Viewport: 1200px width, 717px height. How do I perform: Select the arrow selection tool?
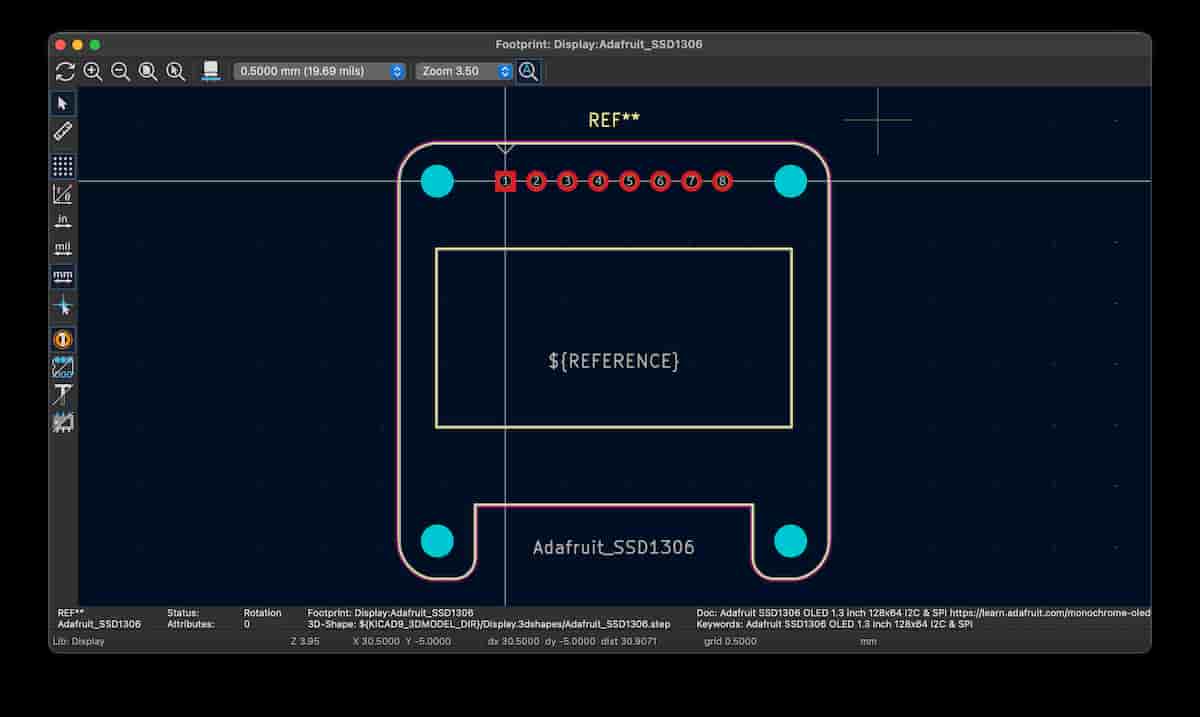point(62,103)
